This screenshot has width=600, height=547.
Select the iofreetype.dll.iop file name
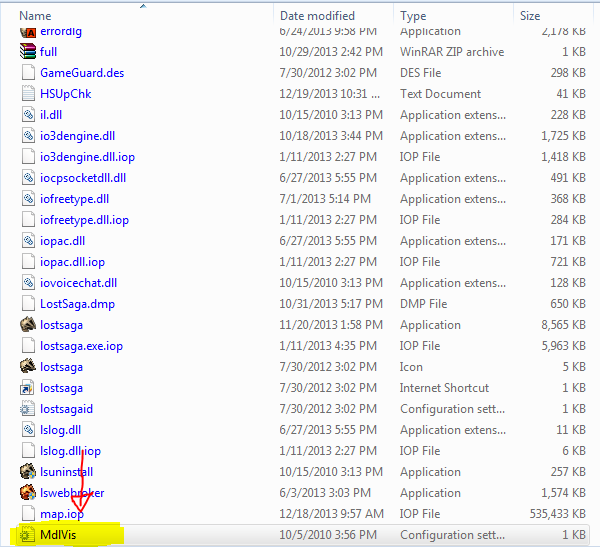click(84, 220)
